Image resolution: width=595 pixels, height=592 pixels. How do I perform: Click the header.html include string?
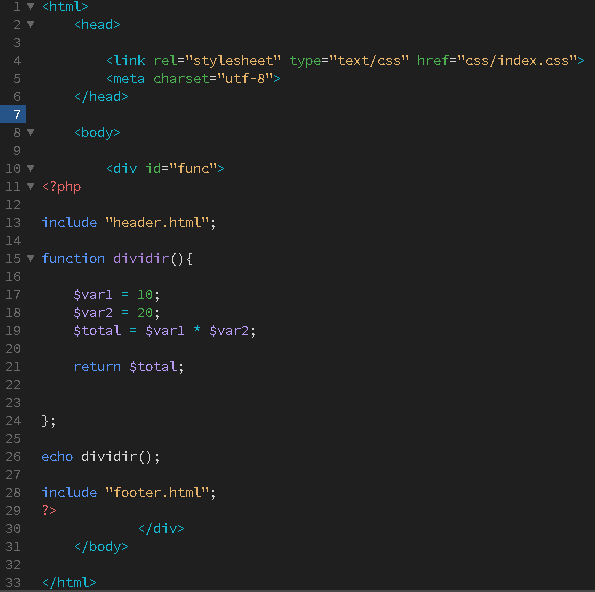[157, 222]
